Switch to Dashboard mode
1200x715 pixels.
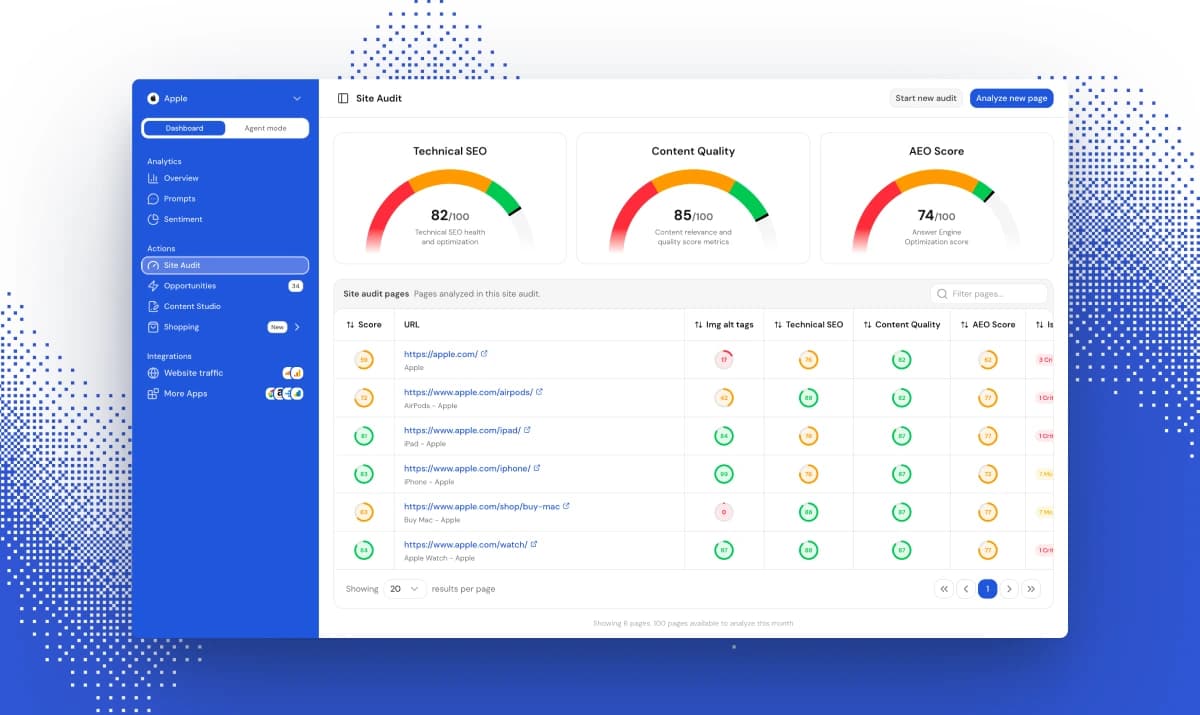(x=184, y=128)
